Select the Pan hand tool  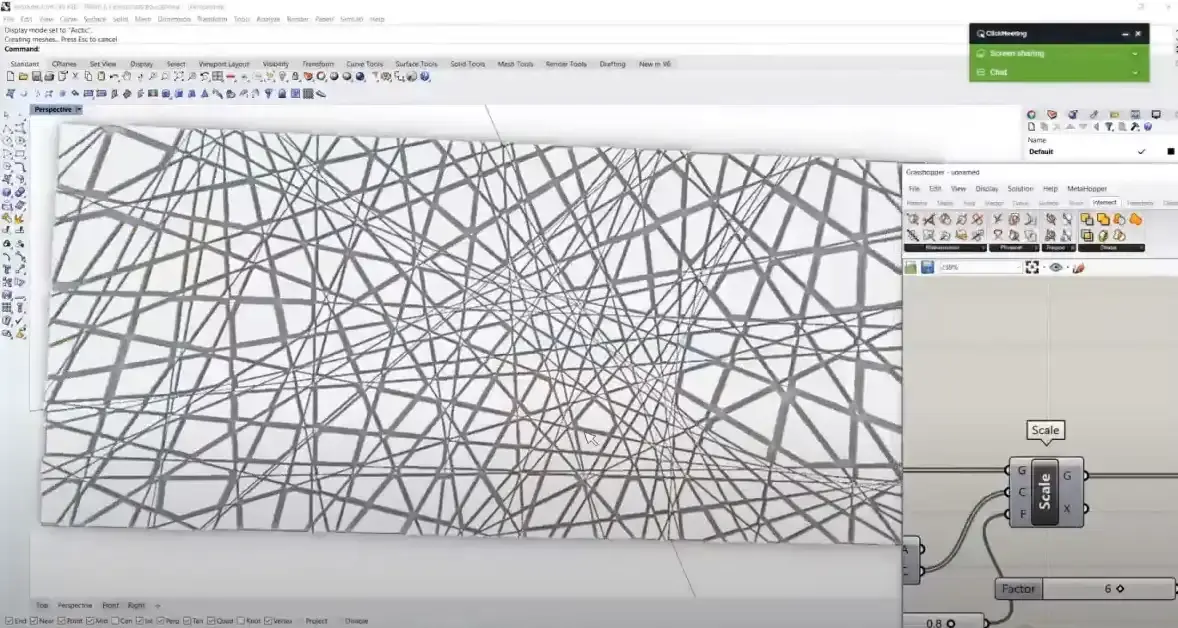126,77
